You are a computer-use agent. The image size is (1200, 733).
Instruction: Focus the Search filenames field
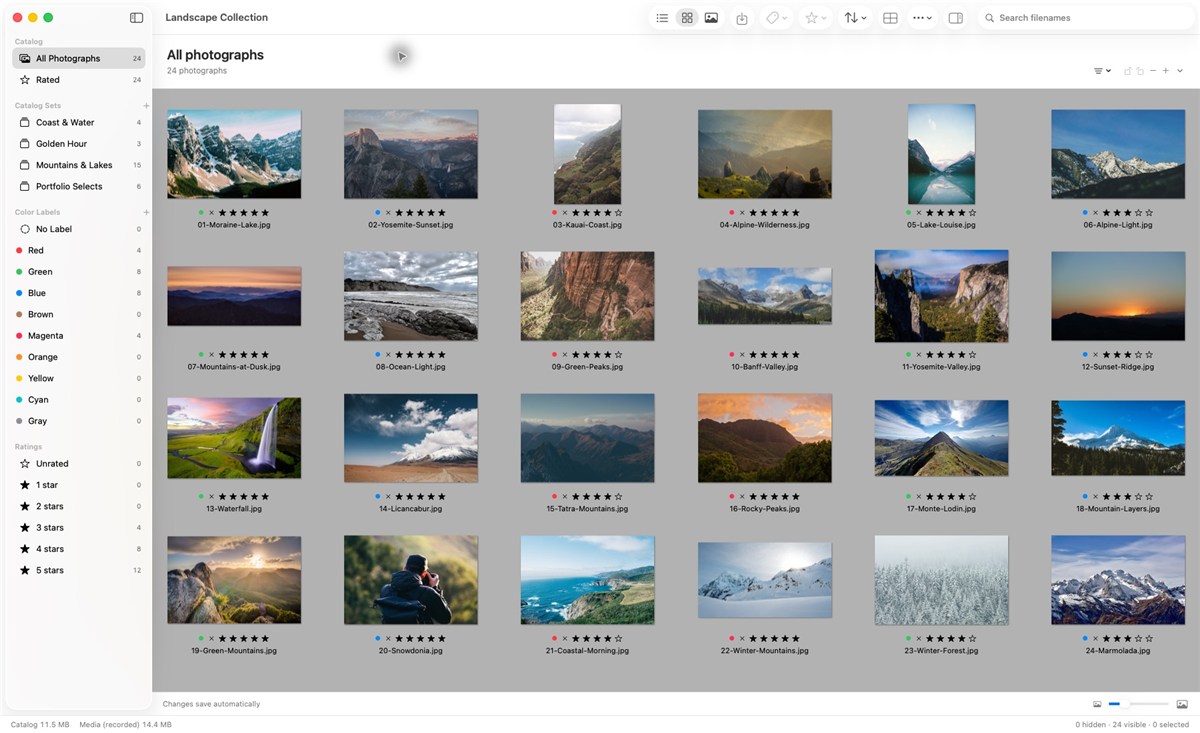[1084, 18]
